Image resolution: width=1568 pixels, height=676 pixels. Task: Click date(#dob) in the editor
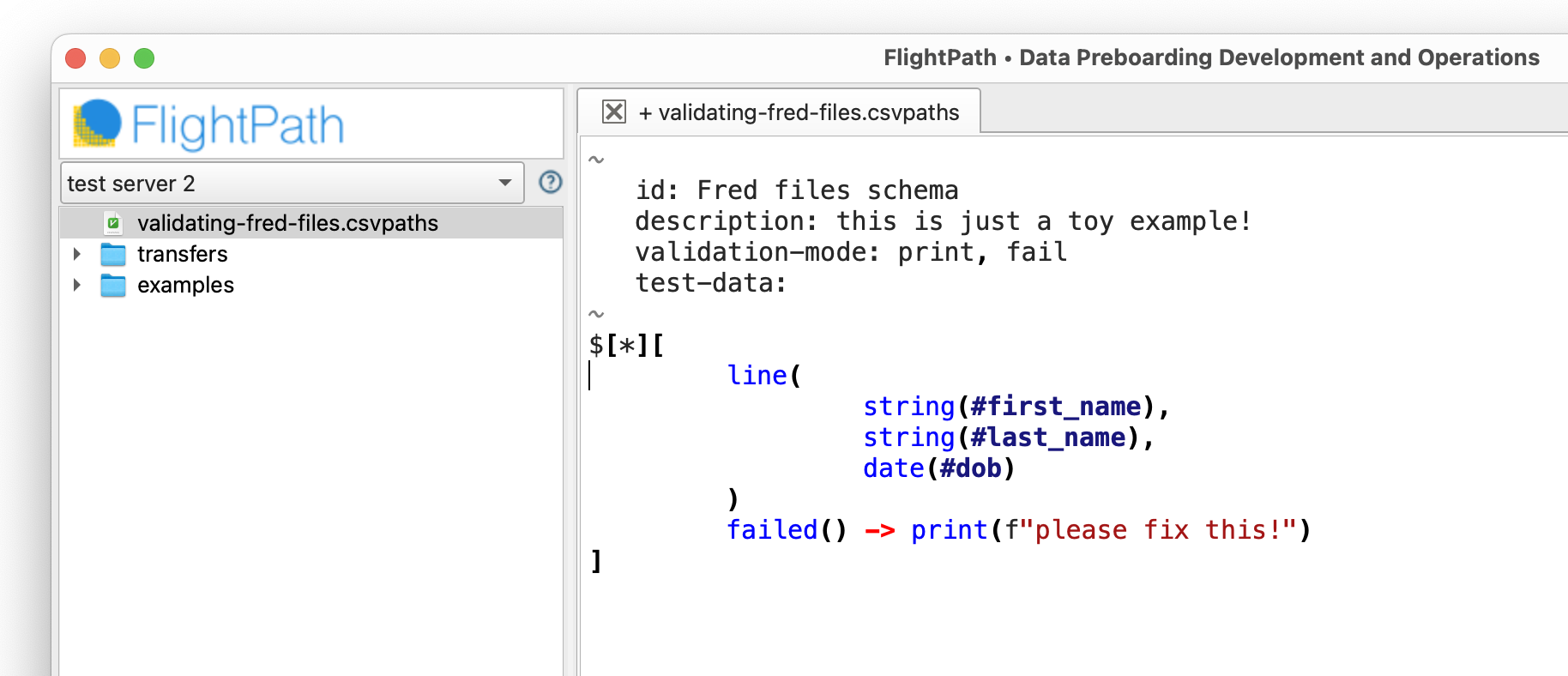click(x=938, y=468)
